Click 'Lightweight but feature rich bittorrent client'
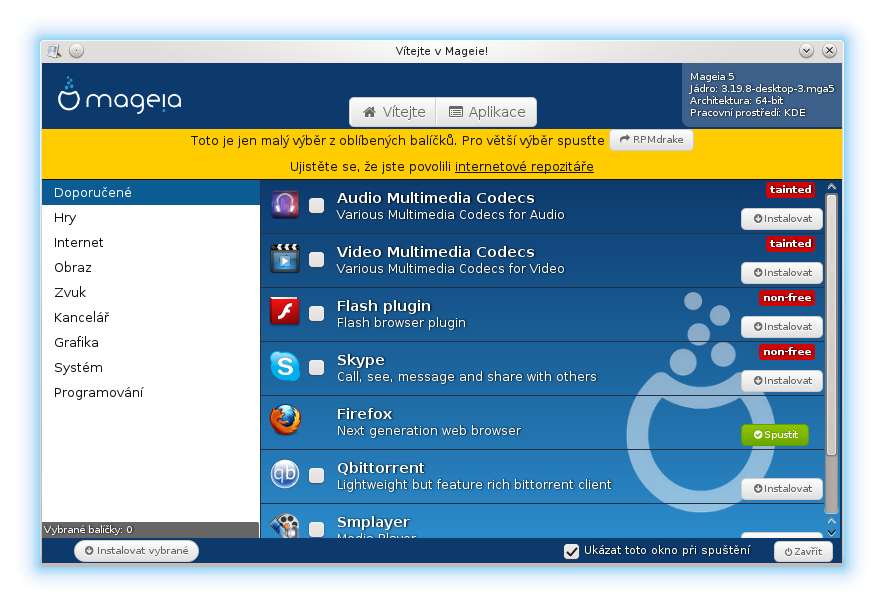Screen dimensions: 884x607 [x=474, y=485]
